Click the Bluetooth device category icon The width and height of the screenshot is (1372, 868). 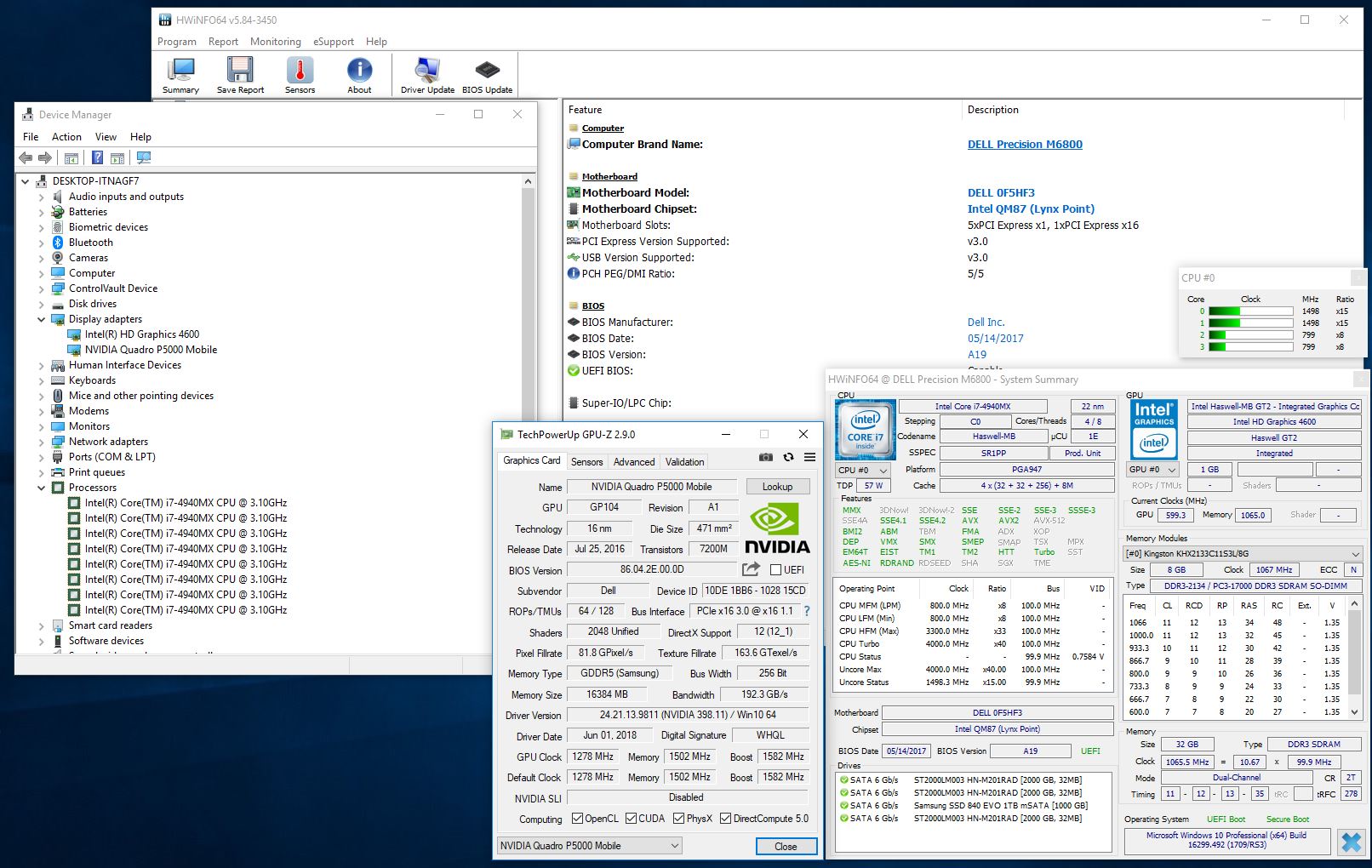(x=58, y=243)
